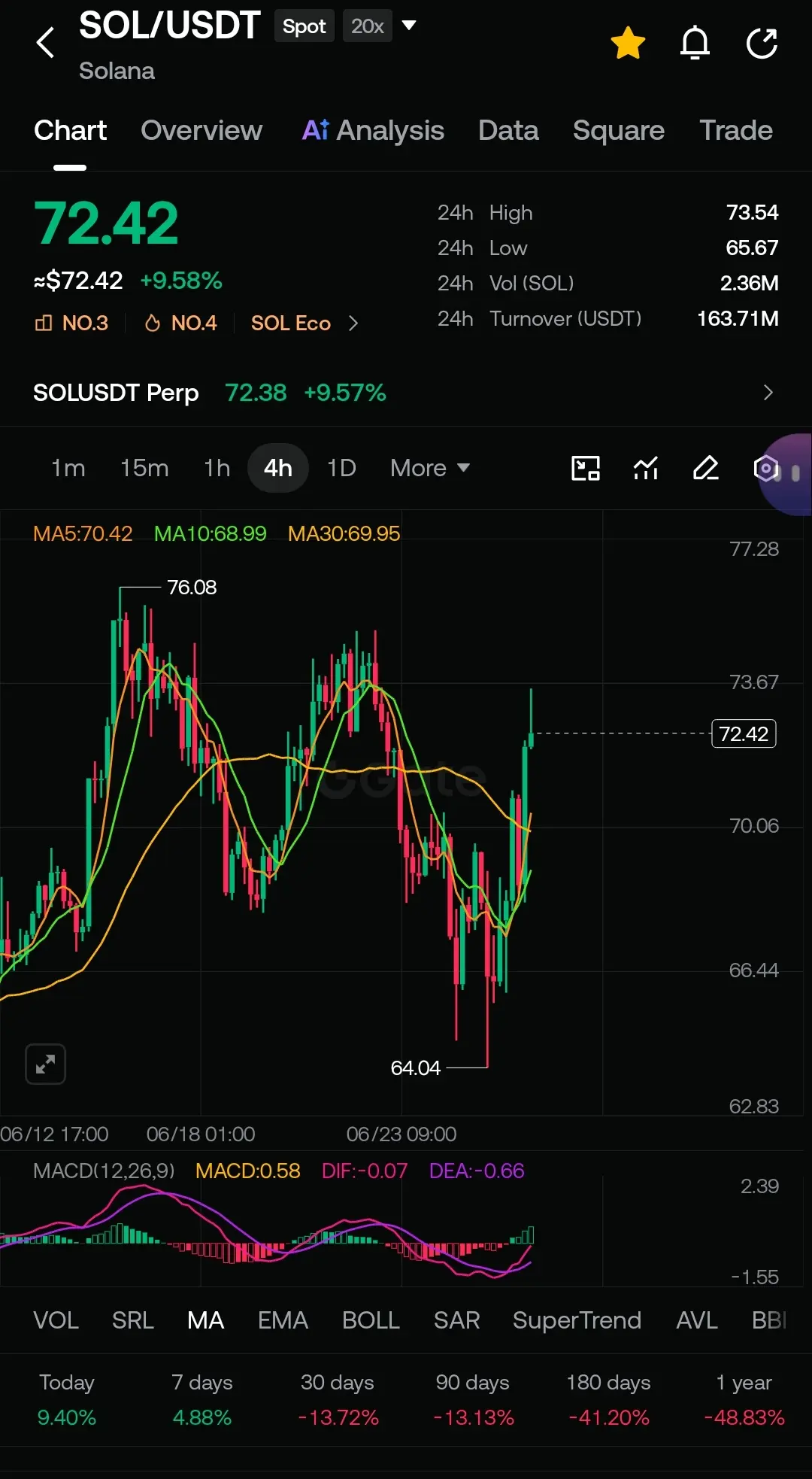Tap the 24h Low value 65.67

tap(752, 248)
